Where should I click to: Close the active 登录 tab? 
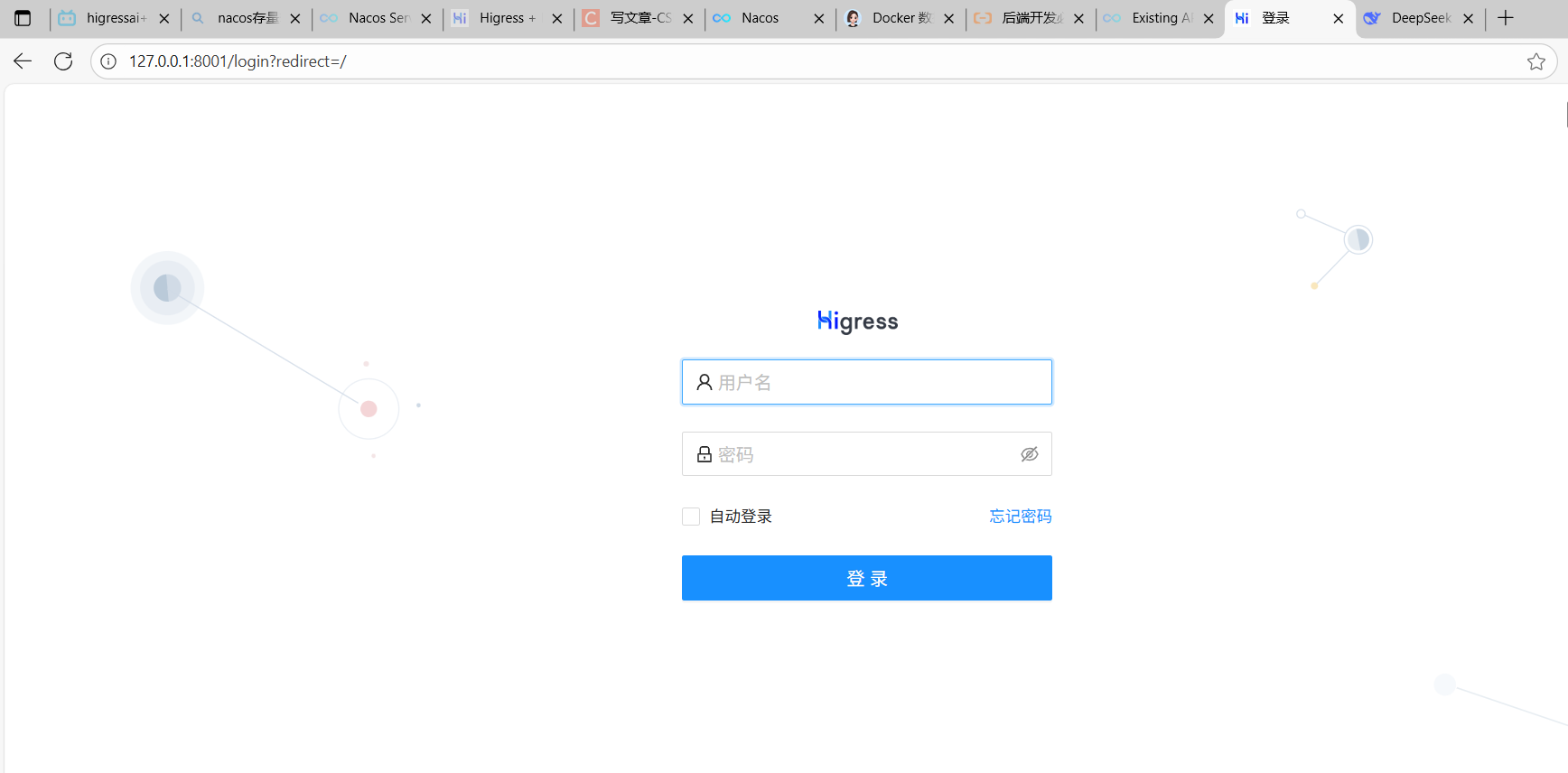click(1339, 18)
